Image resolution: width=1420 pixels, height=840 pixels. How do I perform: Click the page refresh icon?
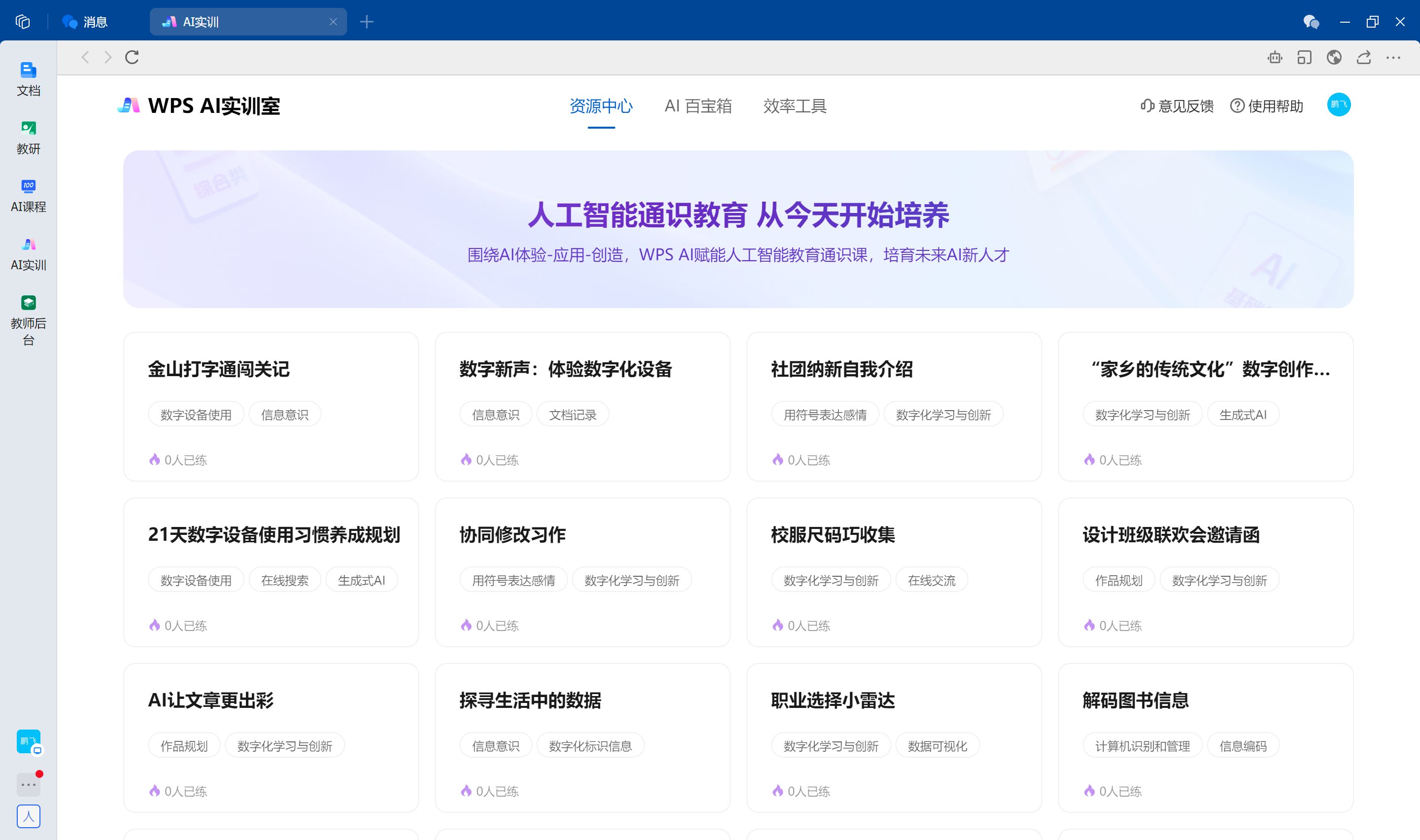(132, 57)
